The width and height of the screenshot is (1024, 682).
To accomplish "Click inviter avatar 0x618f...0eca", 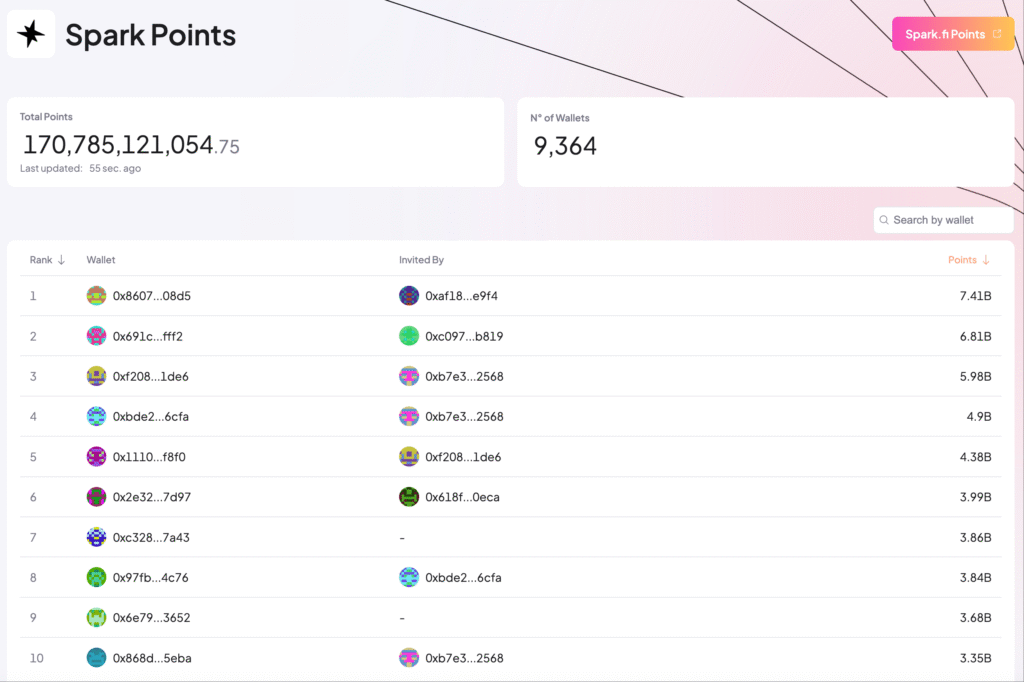I will [409, 497].
